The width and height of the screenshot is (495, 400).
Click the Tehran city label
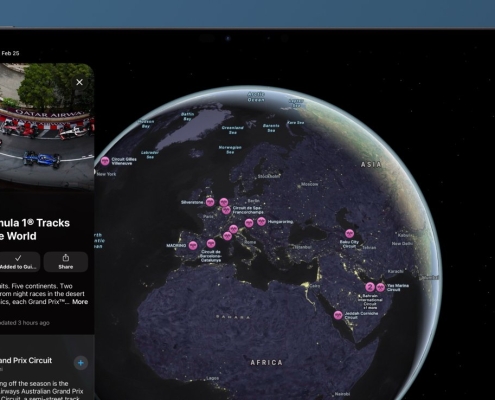click(x=369, y=247)
